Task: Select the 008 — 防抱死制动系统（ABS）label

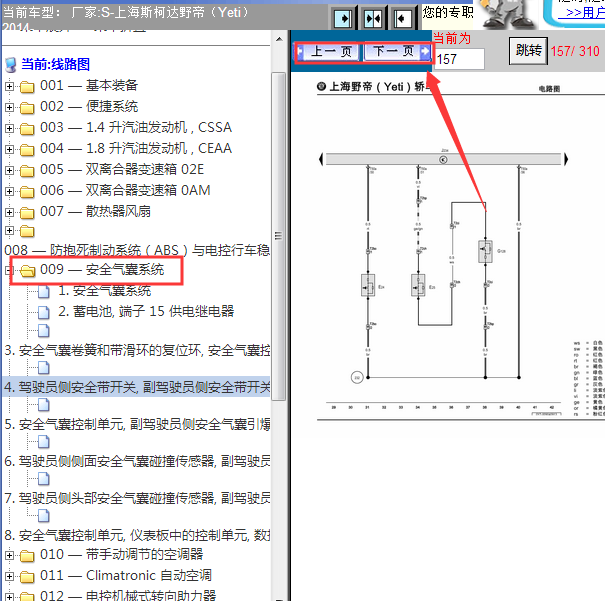Action: click(137, 250)
